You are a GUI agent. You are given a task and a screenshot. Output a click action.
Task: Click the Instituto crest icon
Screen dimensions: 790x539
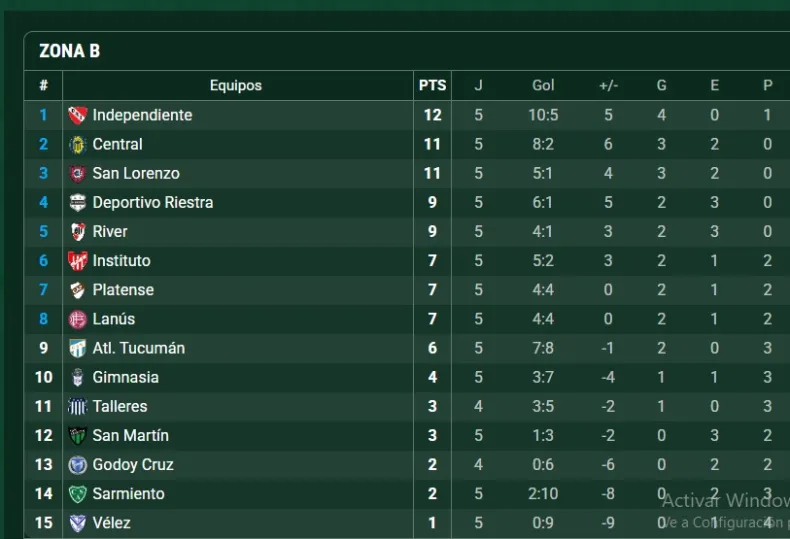77,261
